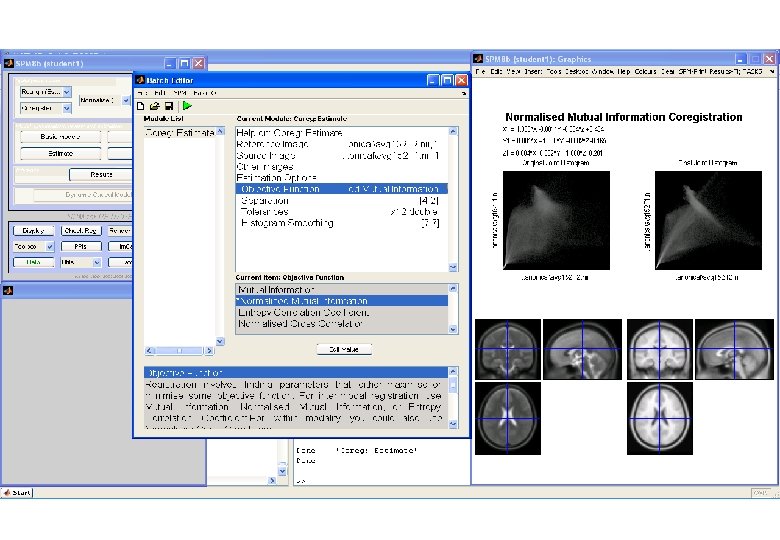Screen dimensions: 780x540
Task: Open the BasicIO menu in Batch Editor
Action: click(x=204, y=93)
